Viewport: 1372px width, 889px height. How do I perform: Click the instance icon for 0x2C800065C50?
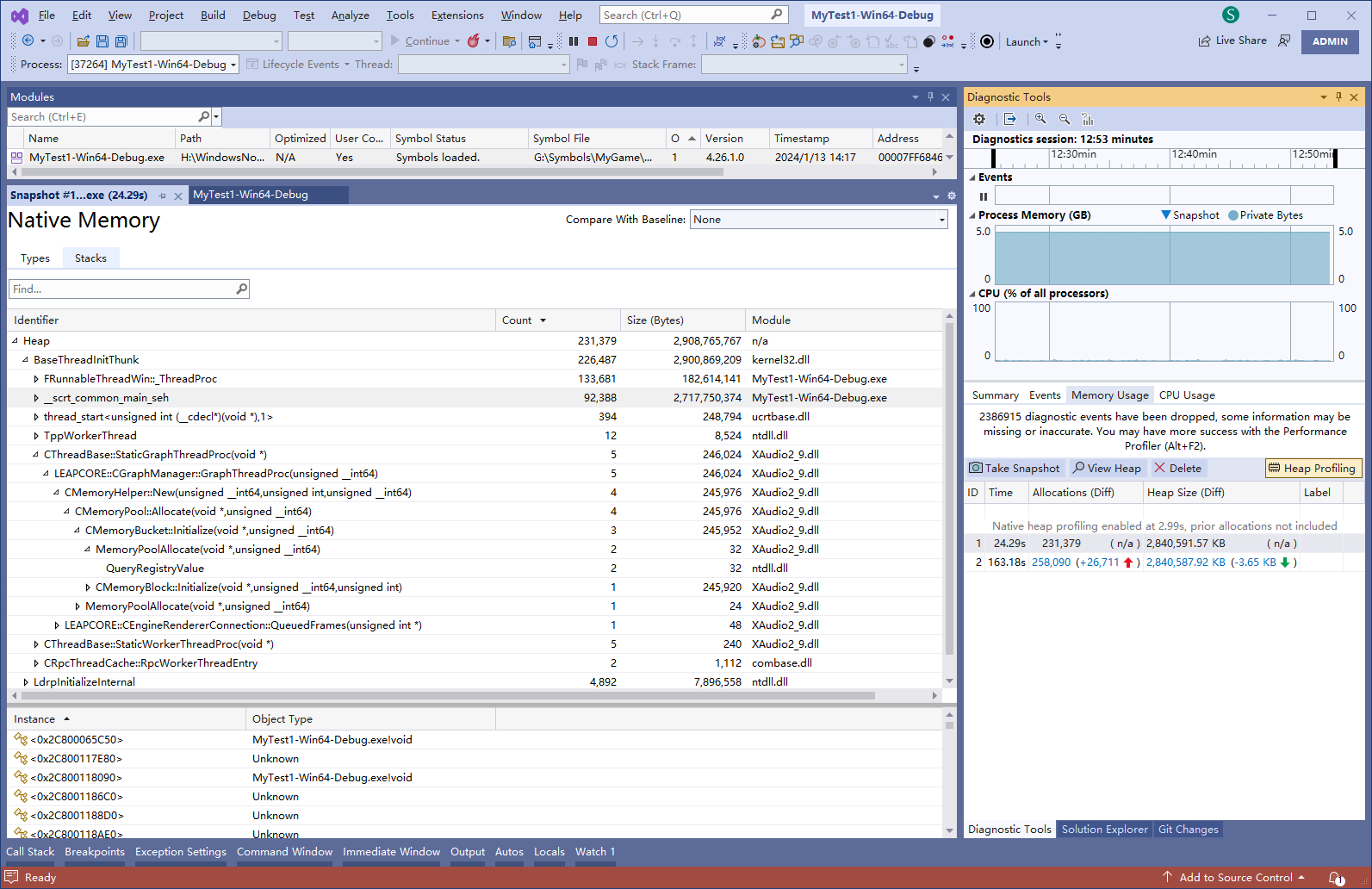pyautogui.click(x=21, y=739)
